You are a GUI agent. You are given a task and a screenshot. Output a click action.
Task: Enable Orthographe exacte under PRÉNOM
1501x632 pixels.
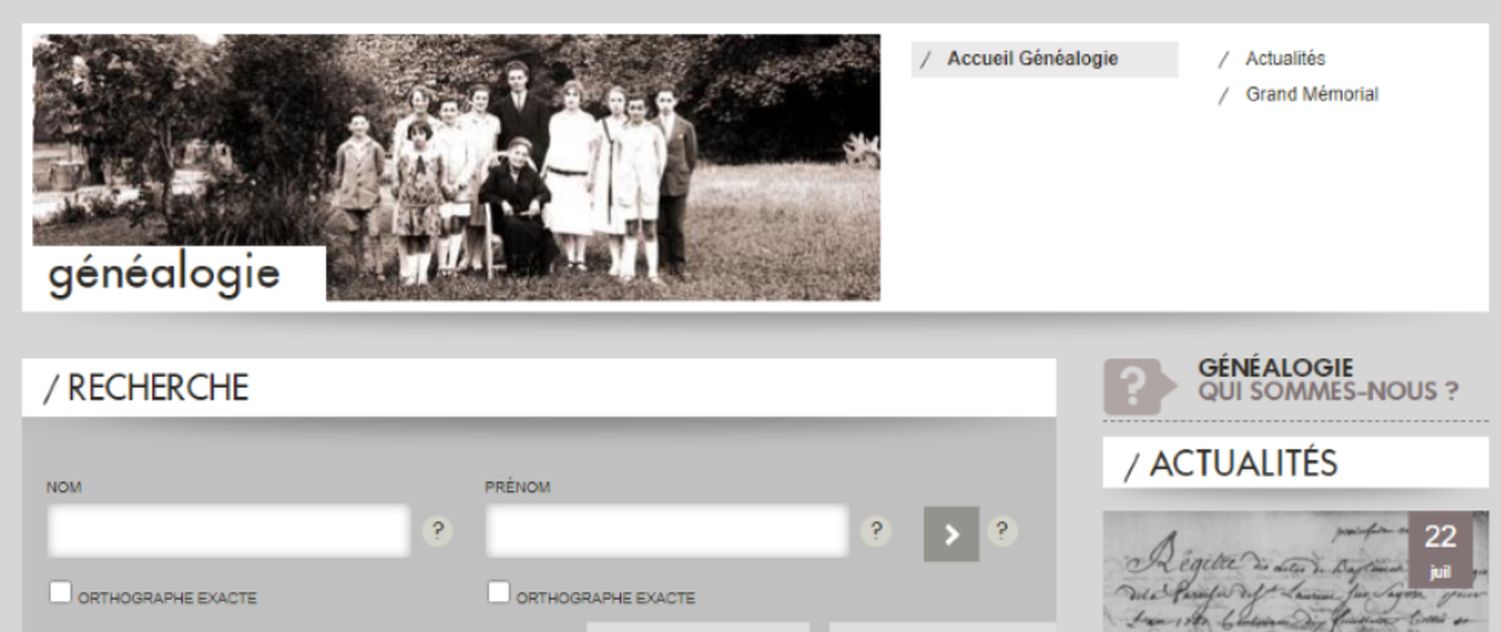point(499,593)
